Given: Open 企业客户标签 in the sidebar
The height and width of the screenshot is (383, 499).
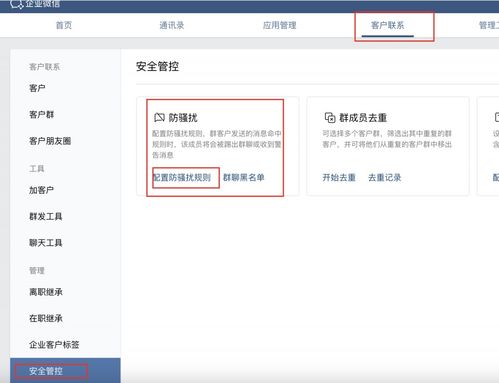Looking at the screenshot, I should (x=54, y=345).
